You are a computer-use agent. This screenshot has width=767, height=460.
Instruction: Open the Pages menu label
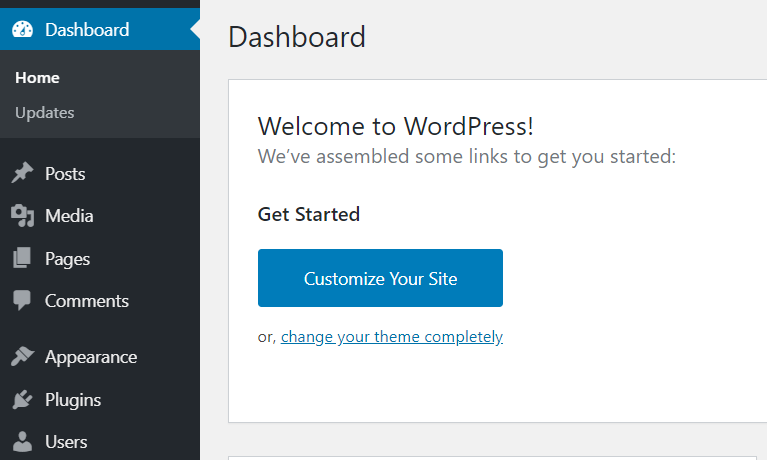(68, 259)
